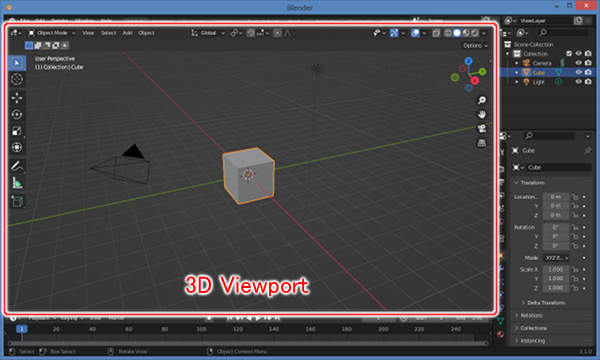Click the outliner search field

point(564,33)
